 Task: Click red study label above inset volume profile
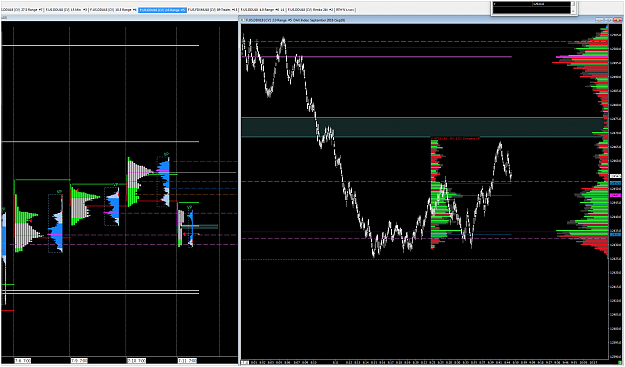[456, 138]
